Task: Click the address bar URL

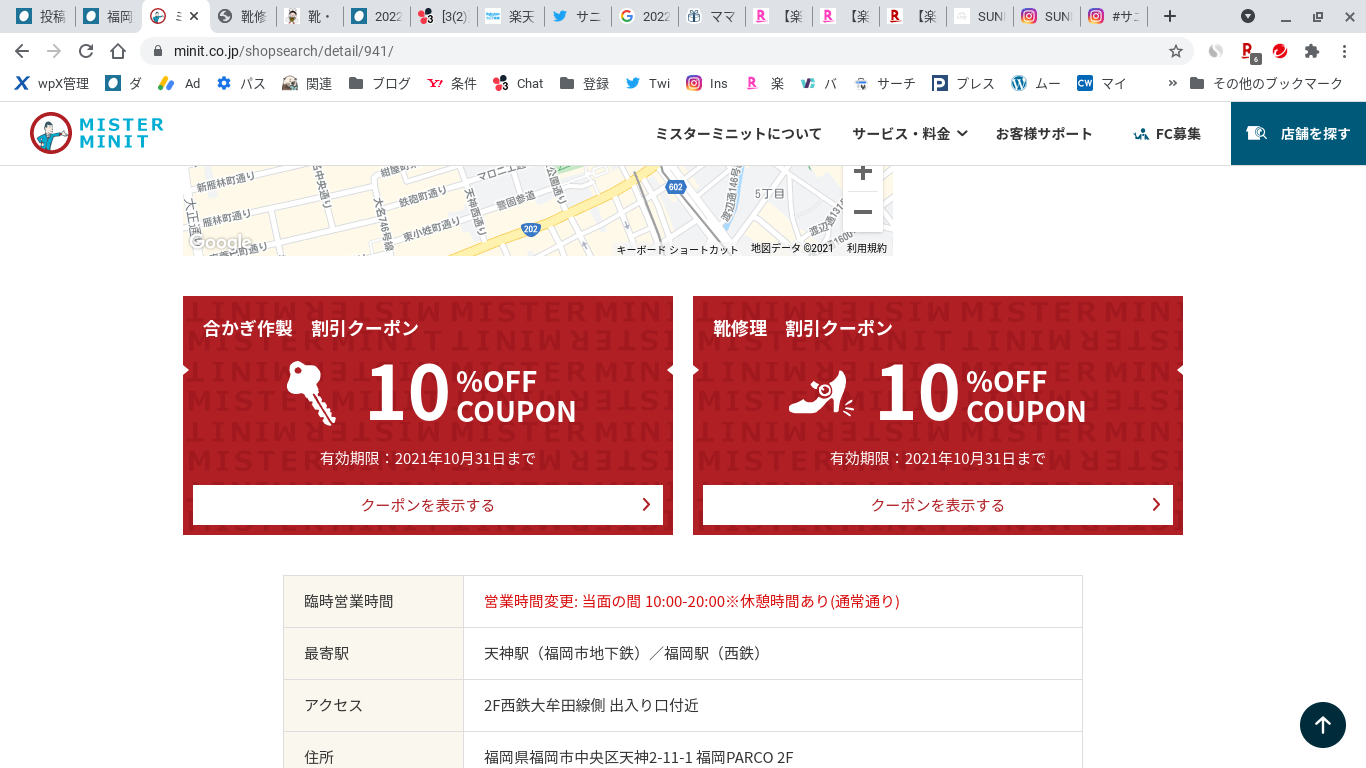Action: (x=283, y=51)
